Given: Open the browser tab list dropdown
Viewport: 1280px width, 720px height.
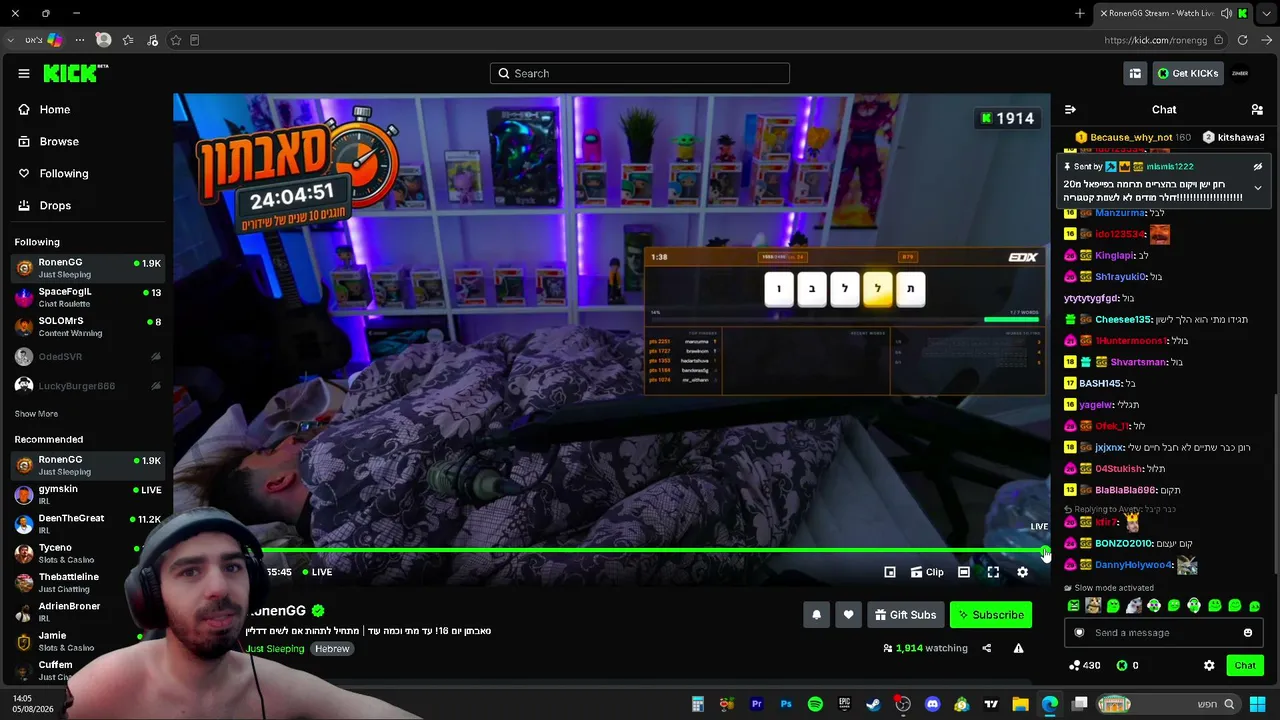Looking at the screenshot, I should tap(1267, 13).
